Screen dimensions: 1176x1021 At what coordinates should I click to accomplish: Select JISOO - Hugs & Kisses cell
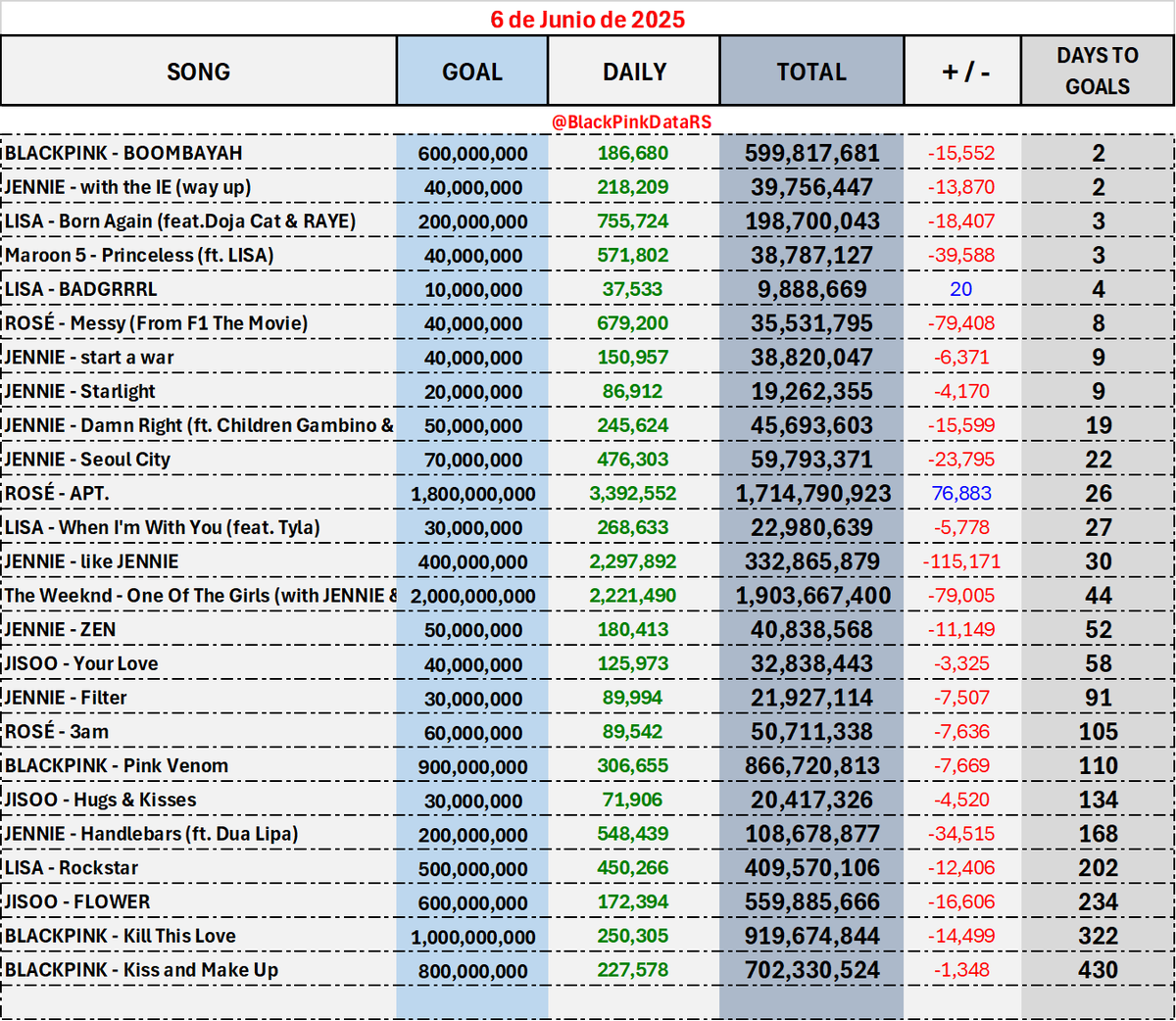coord(199,800)
